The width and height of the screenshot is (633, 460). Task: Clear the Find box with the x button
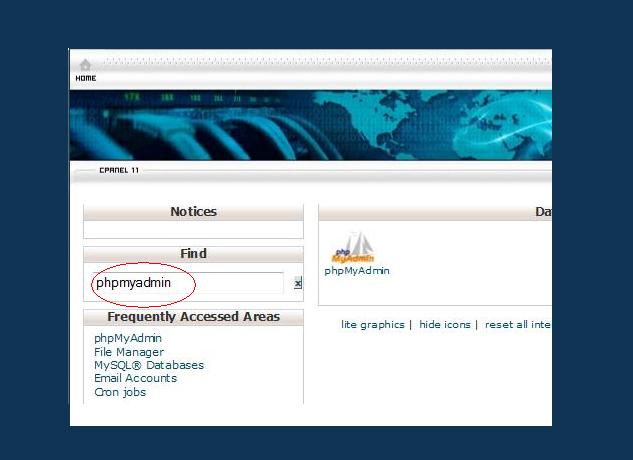click(298, 284)
